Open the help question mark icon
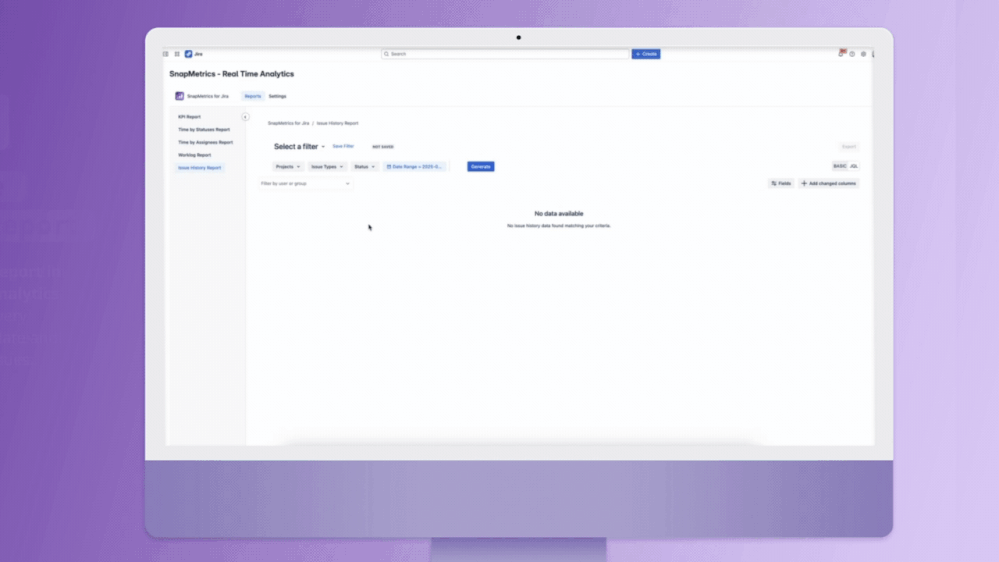Viewport: 999px width, 562px height. click(852, 54)
